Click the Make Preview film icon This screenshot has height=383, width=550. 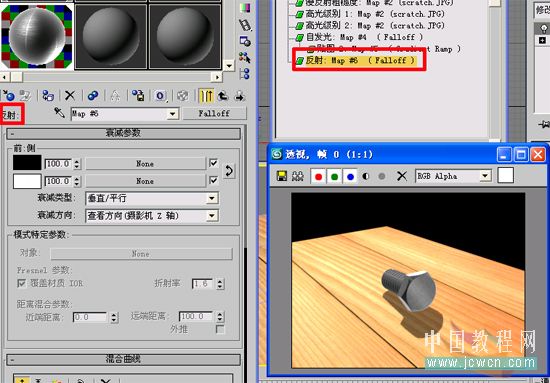pyautogui.click(x=245, y=25)
